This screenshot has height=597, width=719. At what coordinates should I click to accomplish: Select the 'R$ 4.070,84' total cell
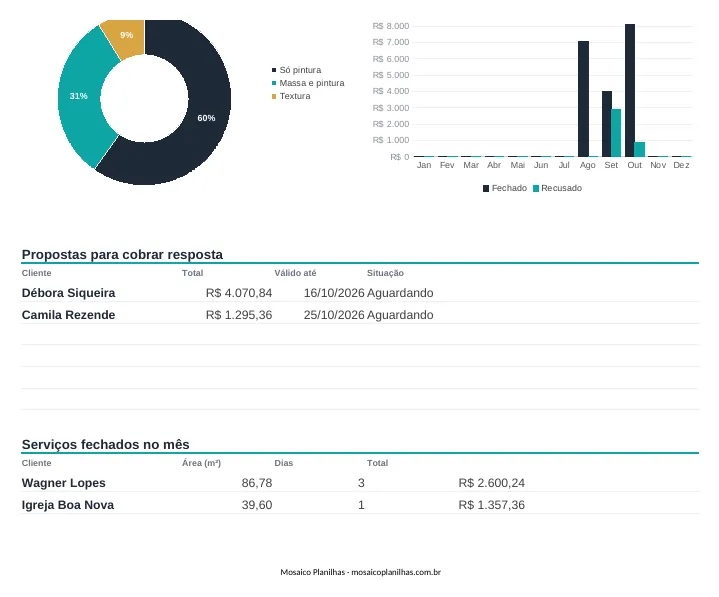[239, 293]
